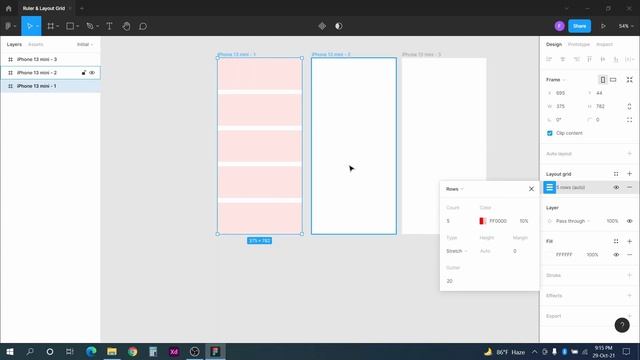Add Auto layout with plus button
640x360 pixels.
click(629, 153)
